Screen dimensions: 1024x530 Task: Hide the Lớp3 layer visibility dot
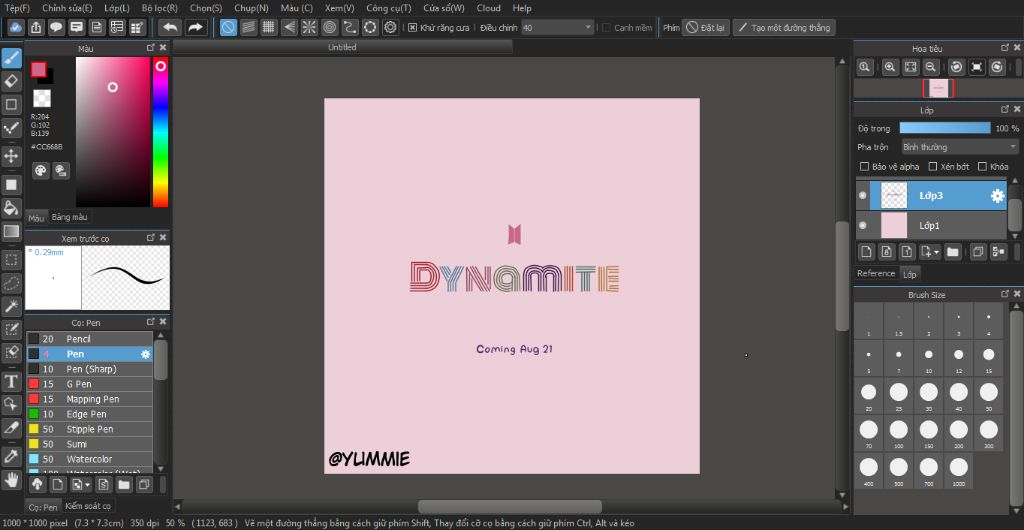coord(863,195)
